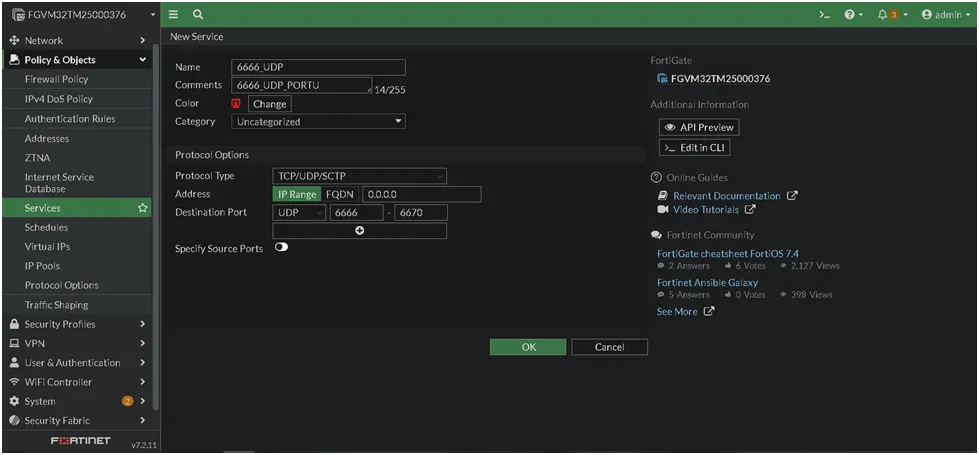979x455 pixels.
Task: Expand the VPN menu chevron
Action: pos(142,343)
